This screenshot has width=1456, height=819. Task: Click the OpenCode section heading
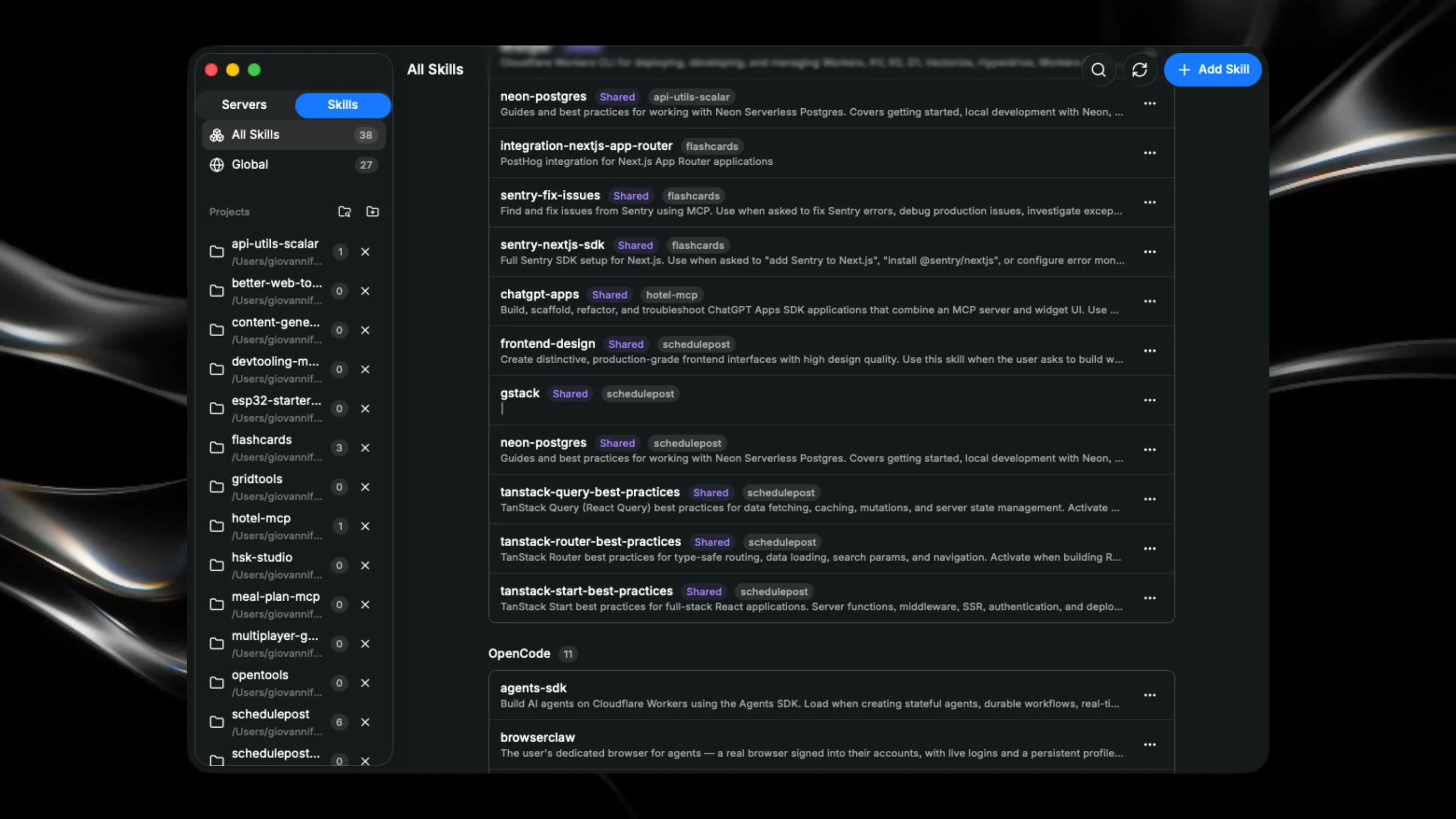pos(519,653)
